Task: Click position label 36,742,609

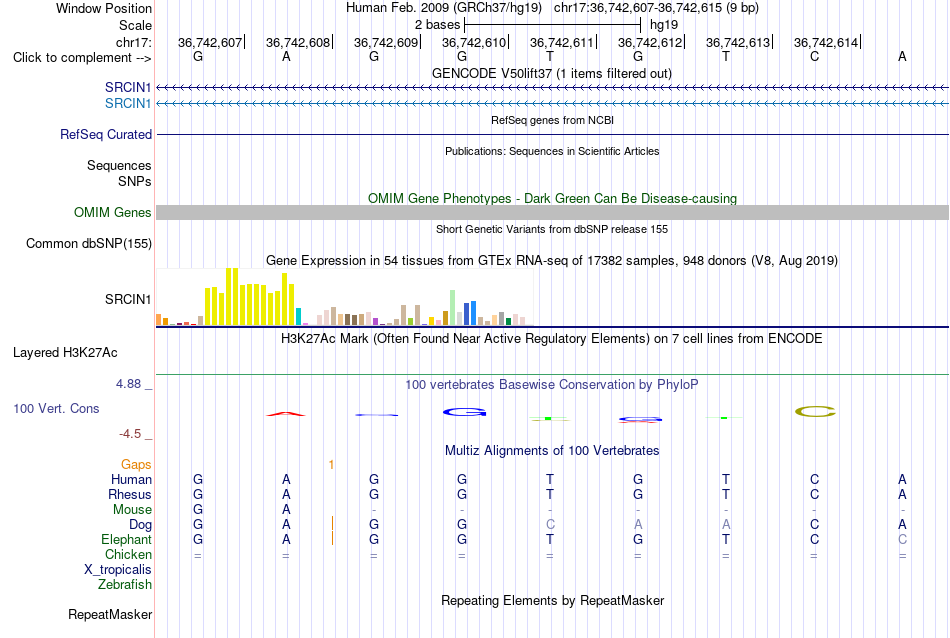Action: point(386,42)
